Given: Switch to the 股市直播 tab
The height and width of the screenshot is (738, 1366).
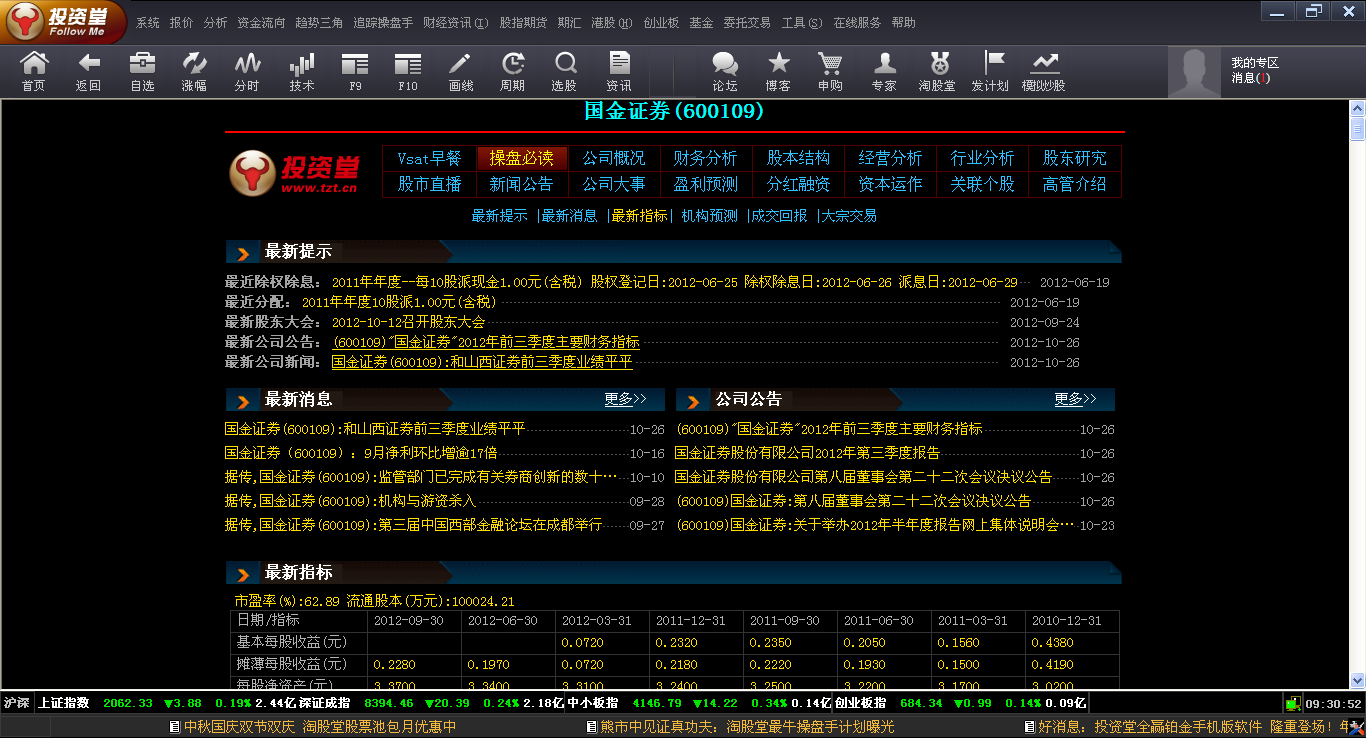Looking at the screenshot, I should click(x=429, y=184).
